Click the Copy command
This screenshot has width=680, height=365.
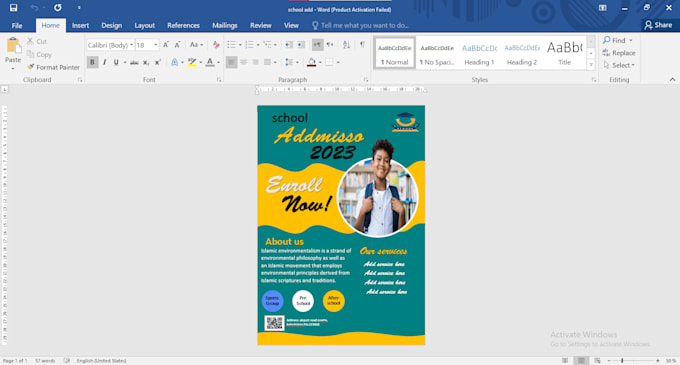click(39, 55)
